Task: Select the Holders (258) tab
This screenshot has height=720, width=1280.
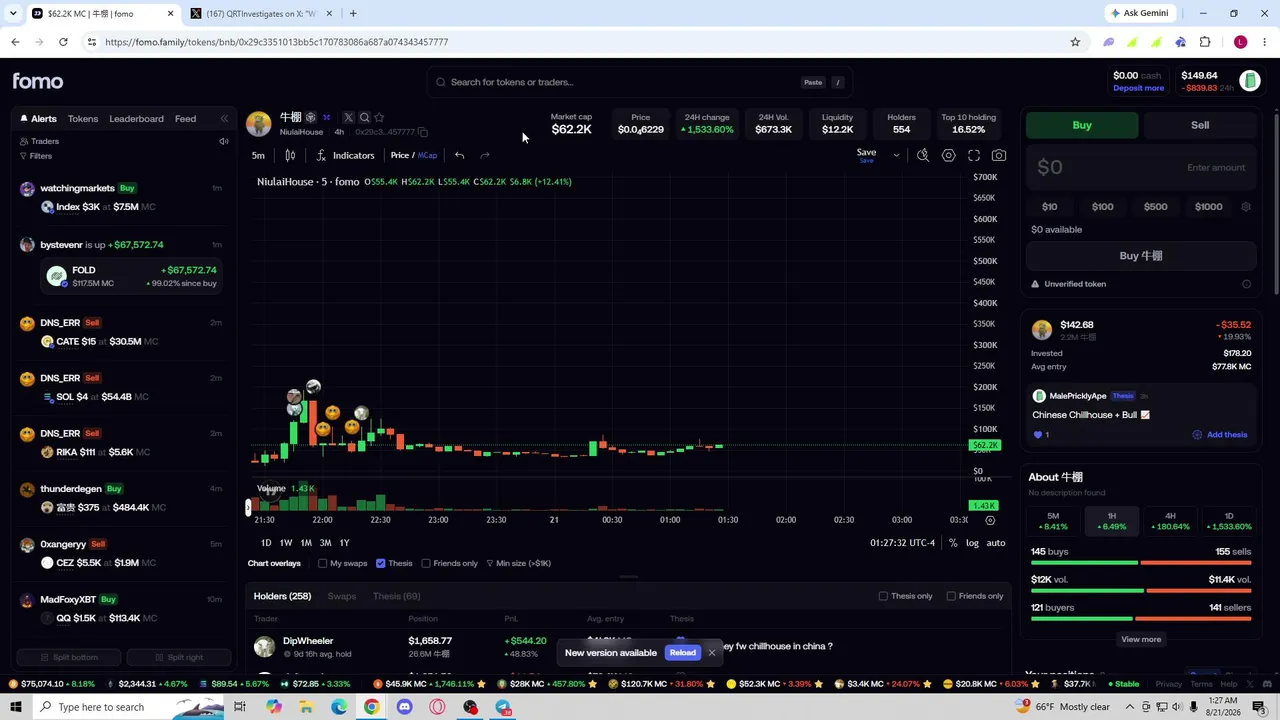Action: tap(282, 597)
